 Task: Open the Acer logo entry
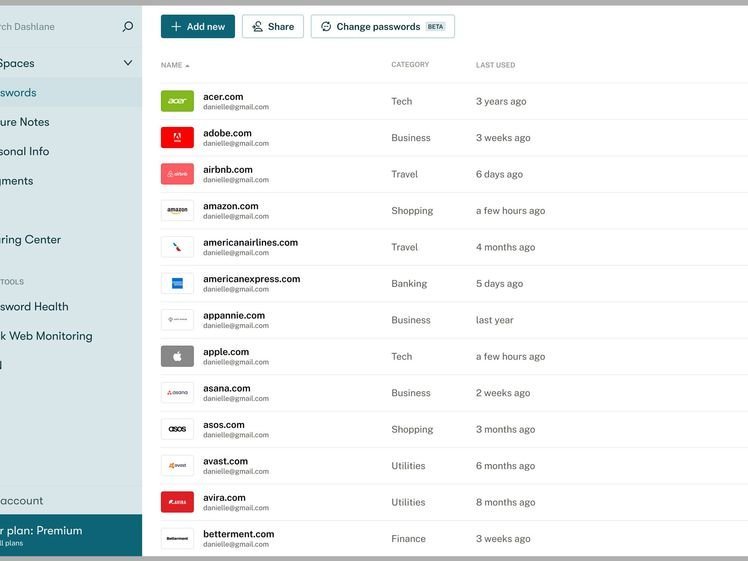(x=177, y=101)
